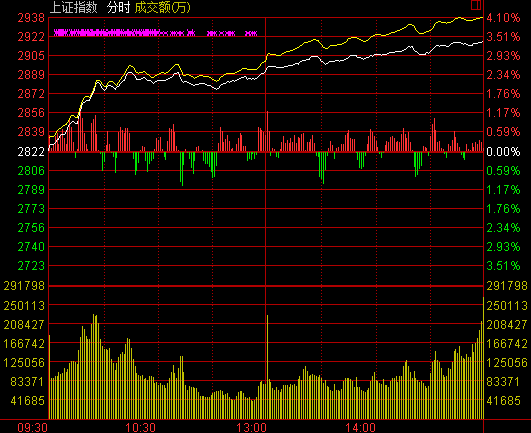The width and height of the screenshot is (531, 433).
Task: Click the 成交额(万) indicator label
Action: point(163,7)
